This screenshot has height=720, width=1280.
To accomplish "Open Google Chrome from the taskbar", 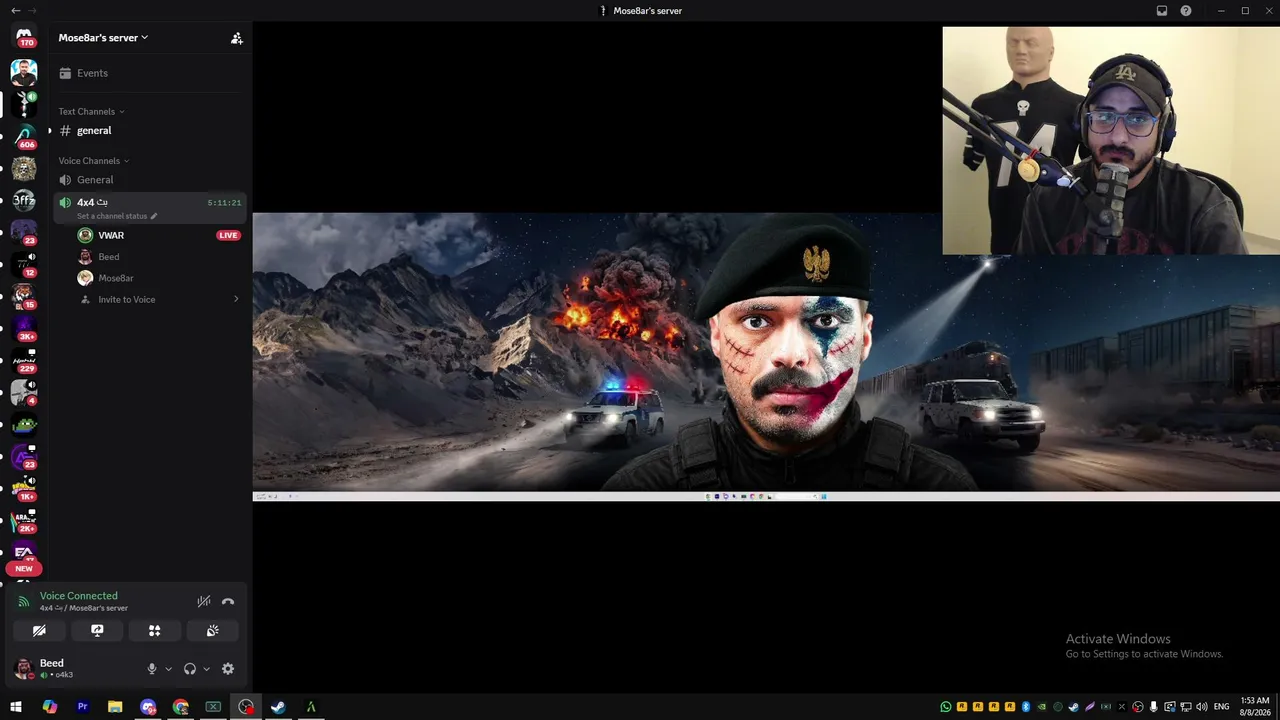I will 181,707.
